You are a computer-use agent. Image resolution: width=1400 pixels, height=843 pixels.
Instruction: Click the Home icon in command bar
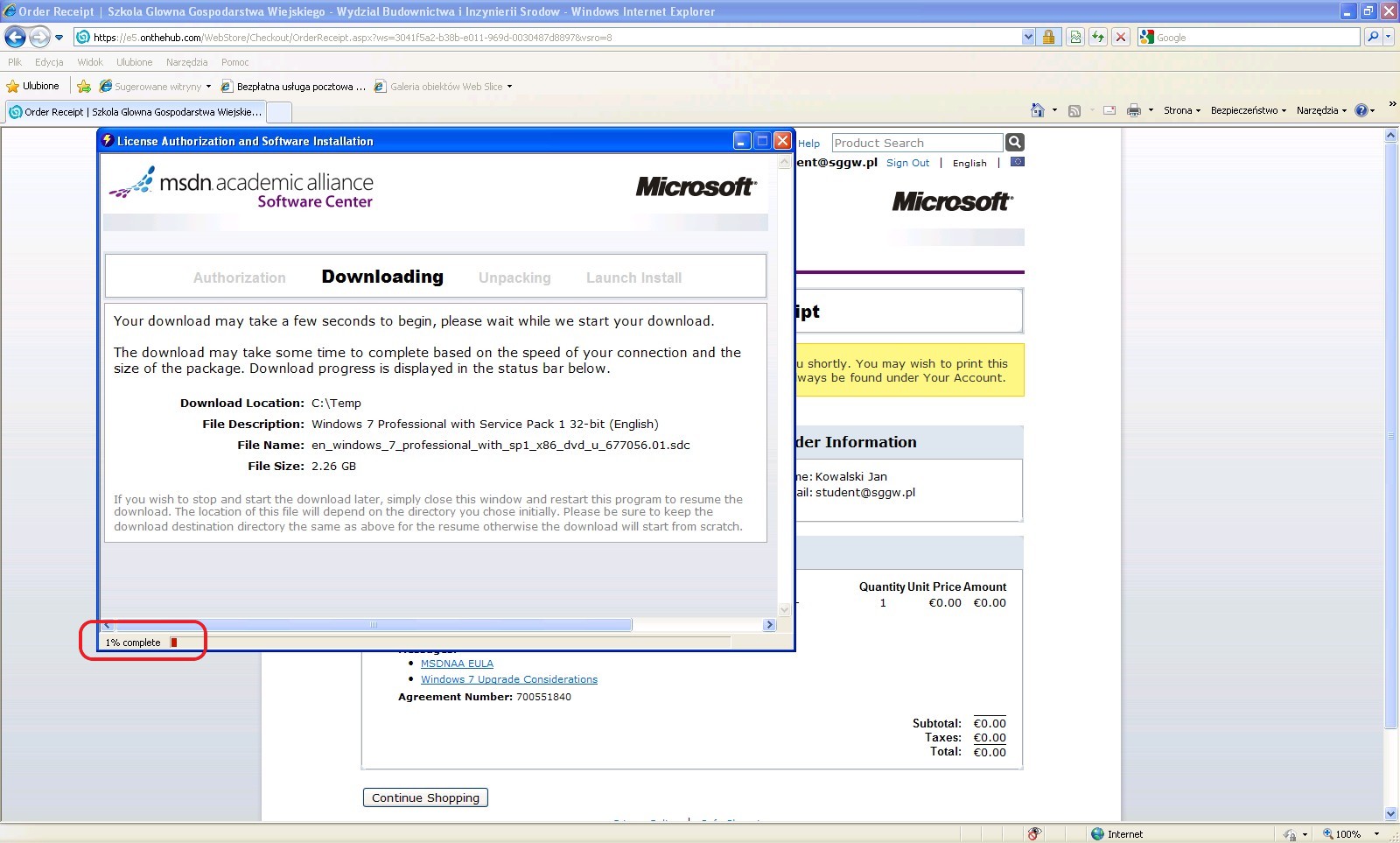click(x=1038, y=110)
